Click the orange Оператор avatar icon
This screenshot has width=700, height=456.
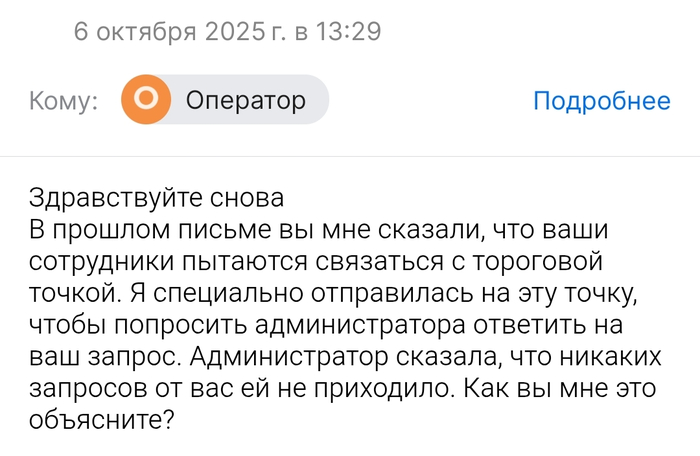(146, 100)
